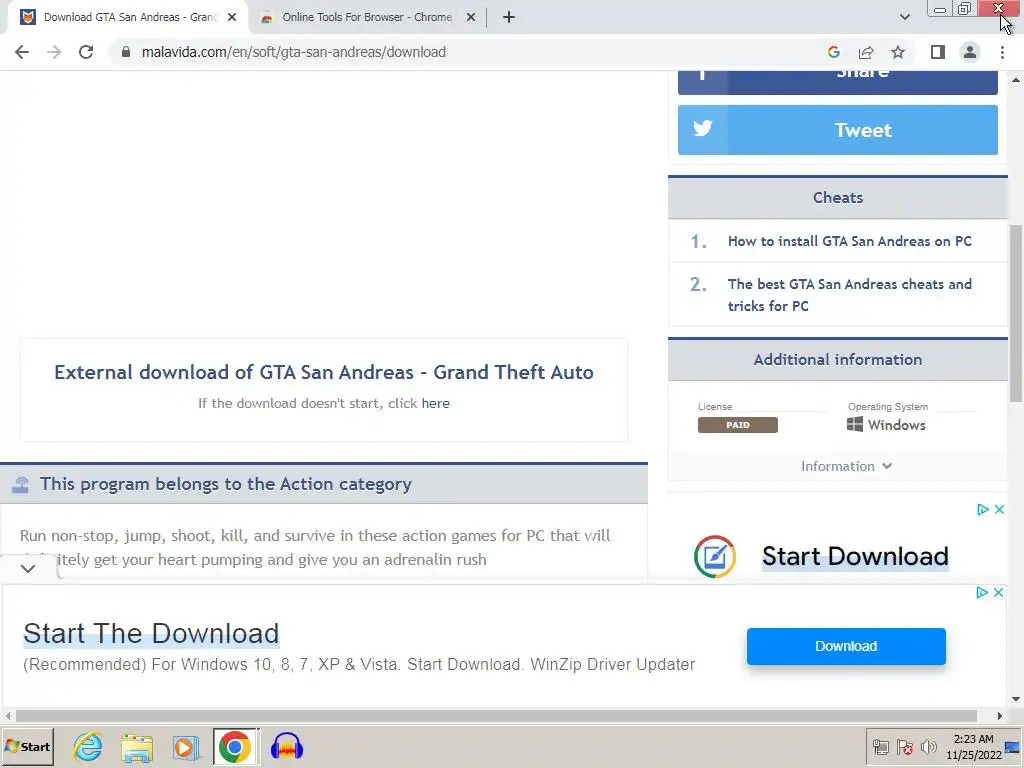
Task: Open site security lock info
Action: [x=125, y=52]
